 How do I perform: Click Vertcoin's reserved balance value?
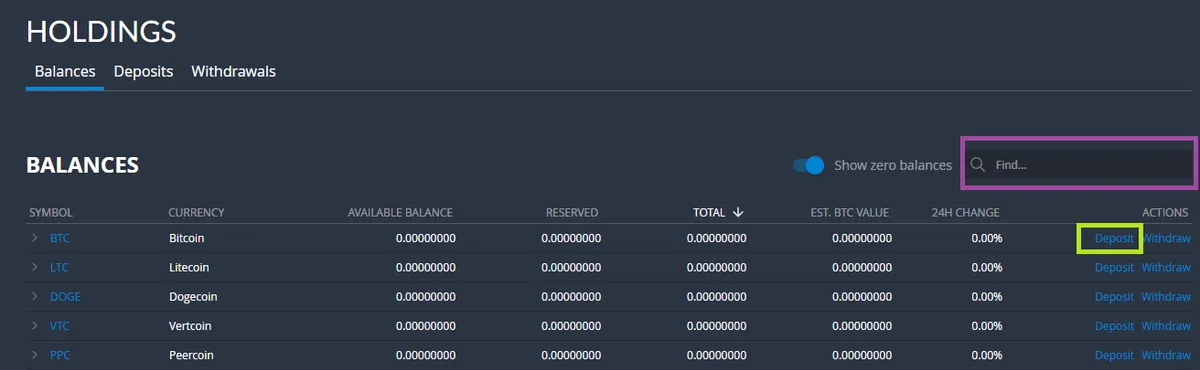[571, 325]
